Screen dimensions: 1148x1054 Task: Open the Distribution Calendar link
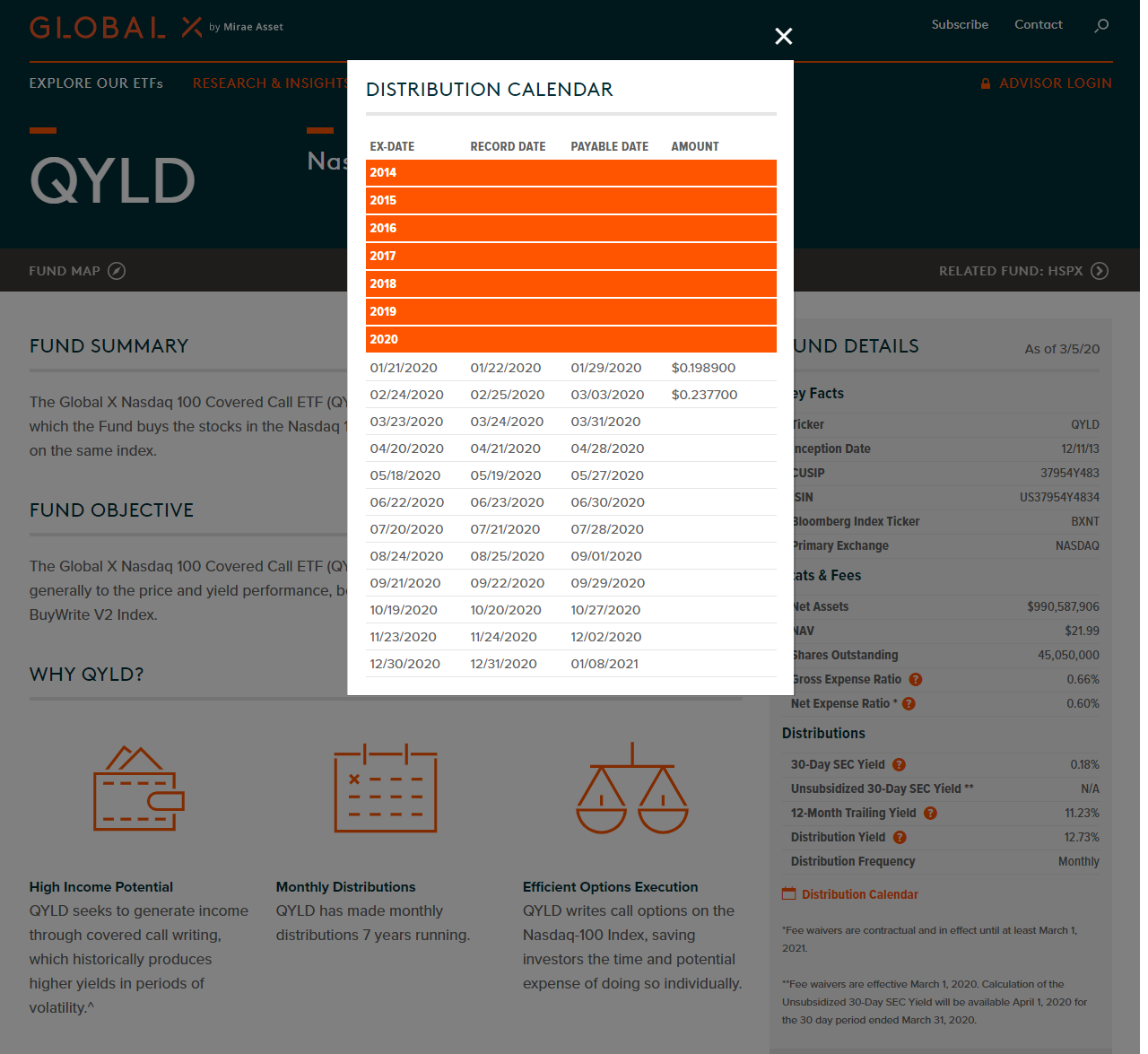pyautogui.click(x=860, y=894)
